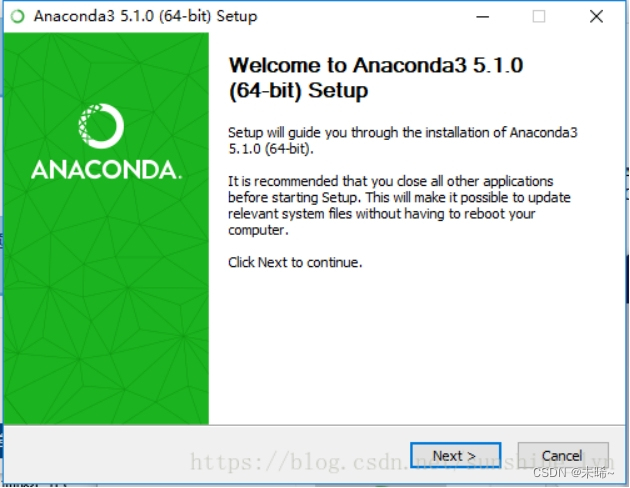Minimize the setup window
Viewport: 630px width, 488px height.
point(483,16)
